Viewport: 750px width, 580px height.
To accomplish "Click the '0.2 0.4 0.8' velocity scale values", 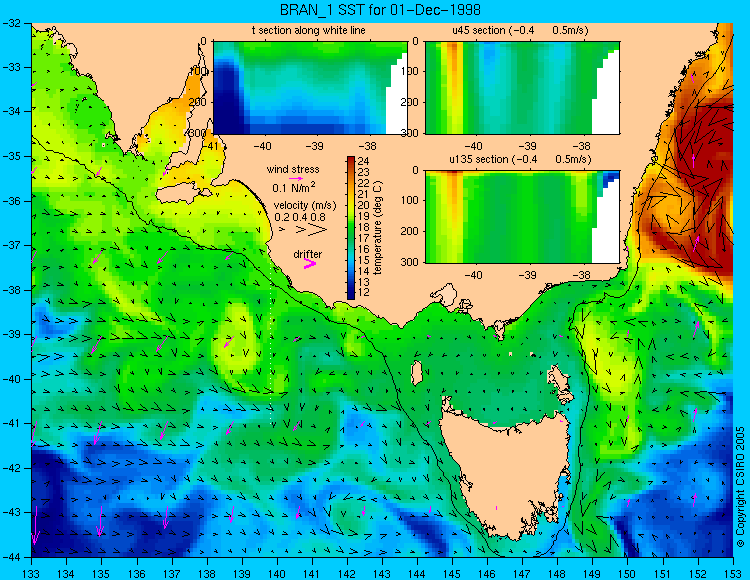I will click(x=299, y=217).
